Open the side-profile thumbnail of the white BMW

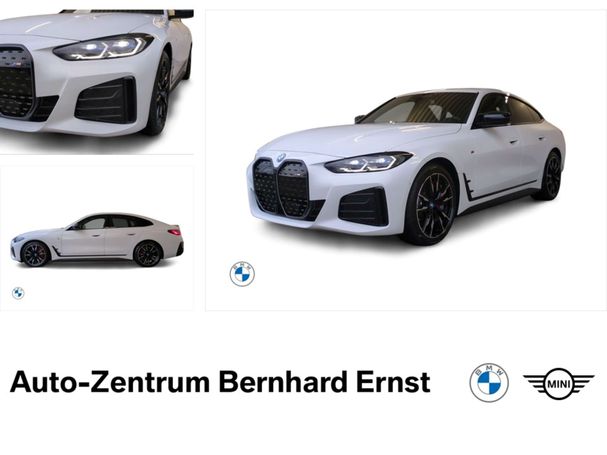(x=97, y=239)
